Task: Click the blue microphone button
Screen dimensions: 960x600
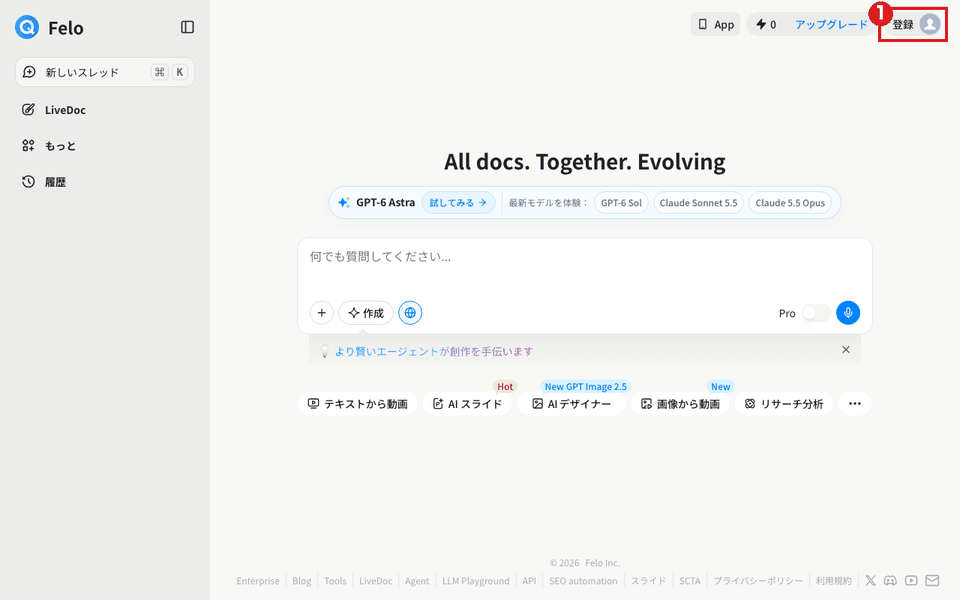Action: point(848,313)
